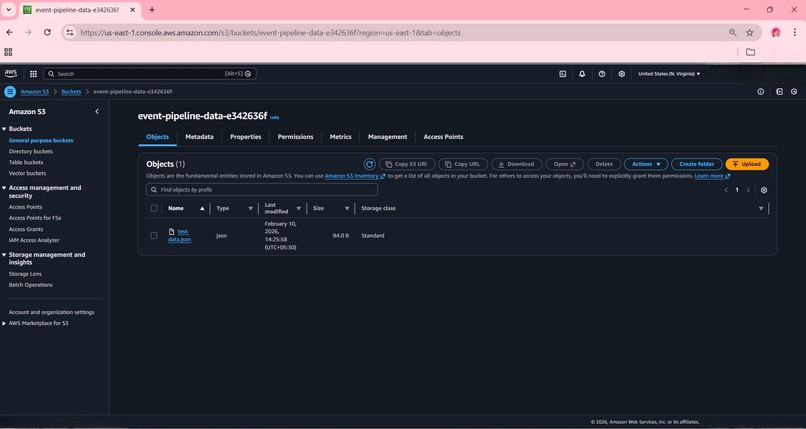Open the settings gear in AWS header
Viewport: 806px width, 429px height.
[621, 74]
